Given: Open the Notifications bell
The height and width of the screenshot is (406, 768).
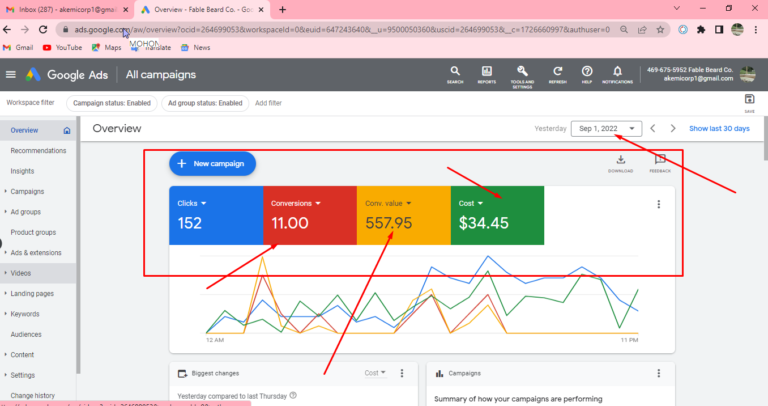Looking at the screenshot, I should 617,74.
